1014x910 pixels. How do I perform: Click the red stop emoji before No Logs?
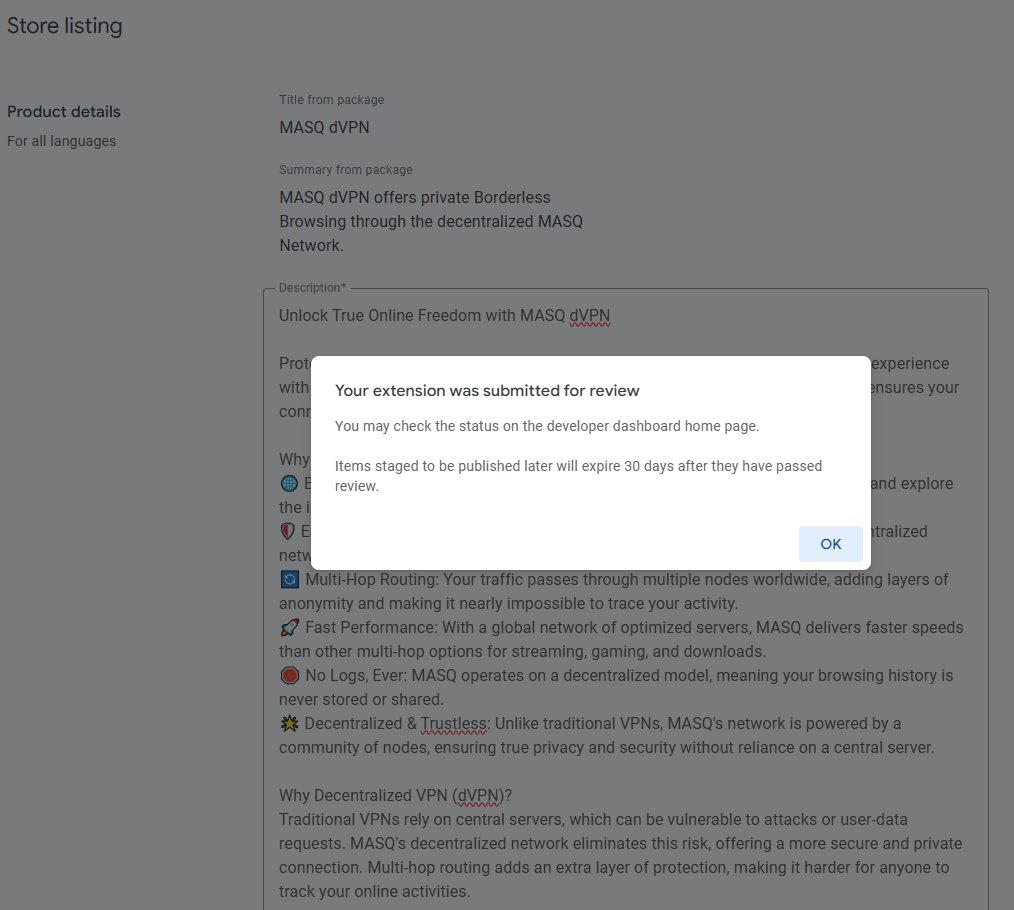pos(290,676)
